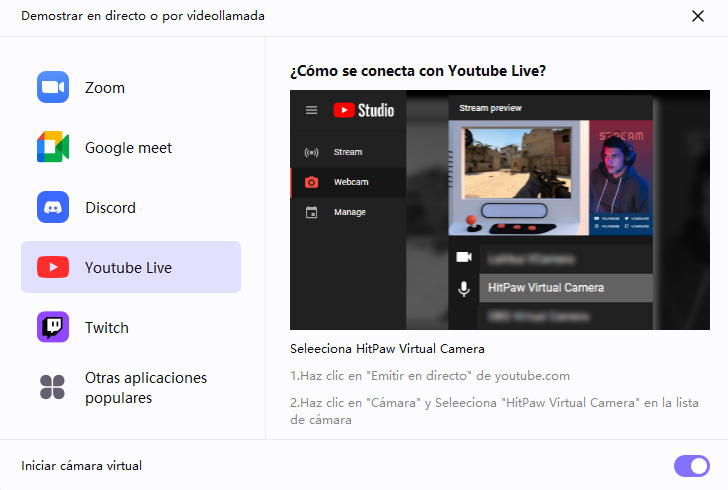Click the Discord logo icon
728x490 pixels.
click(53, 207)
